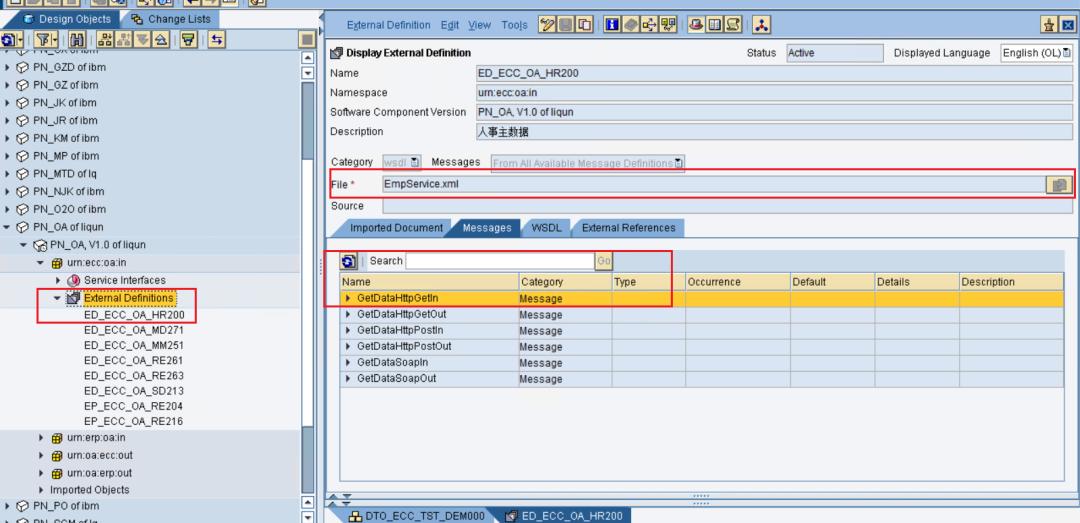
Task: Click the copy object icon in the editor toolbar
Action: [585, 25]
